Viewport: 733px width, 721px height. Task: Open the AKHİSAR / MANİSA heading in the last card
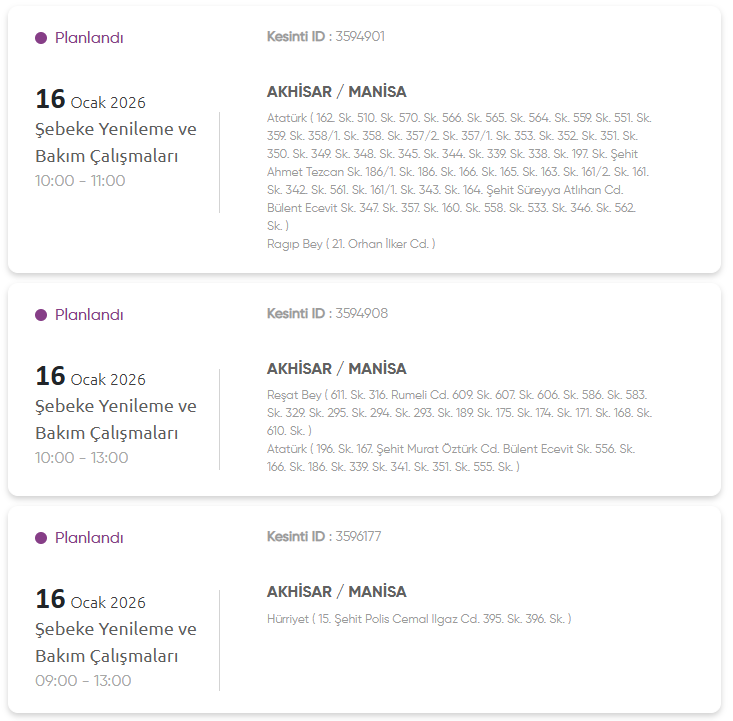[337, 592]
